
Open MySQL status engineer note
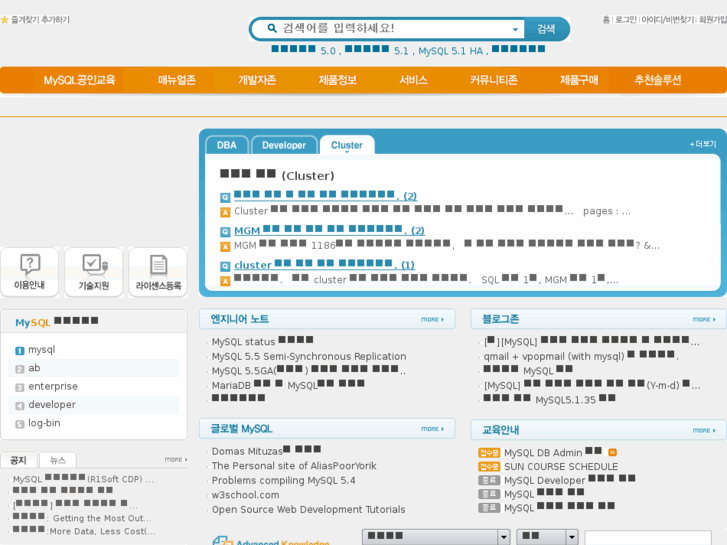pos(262,341)
